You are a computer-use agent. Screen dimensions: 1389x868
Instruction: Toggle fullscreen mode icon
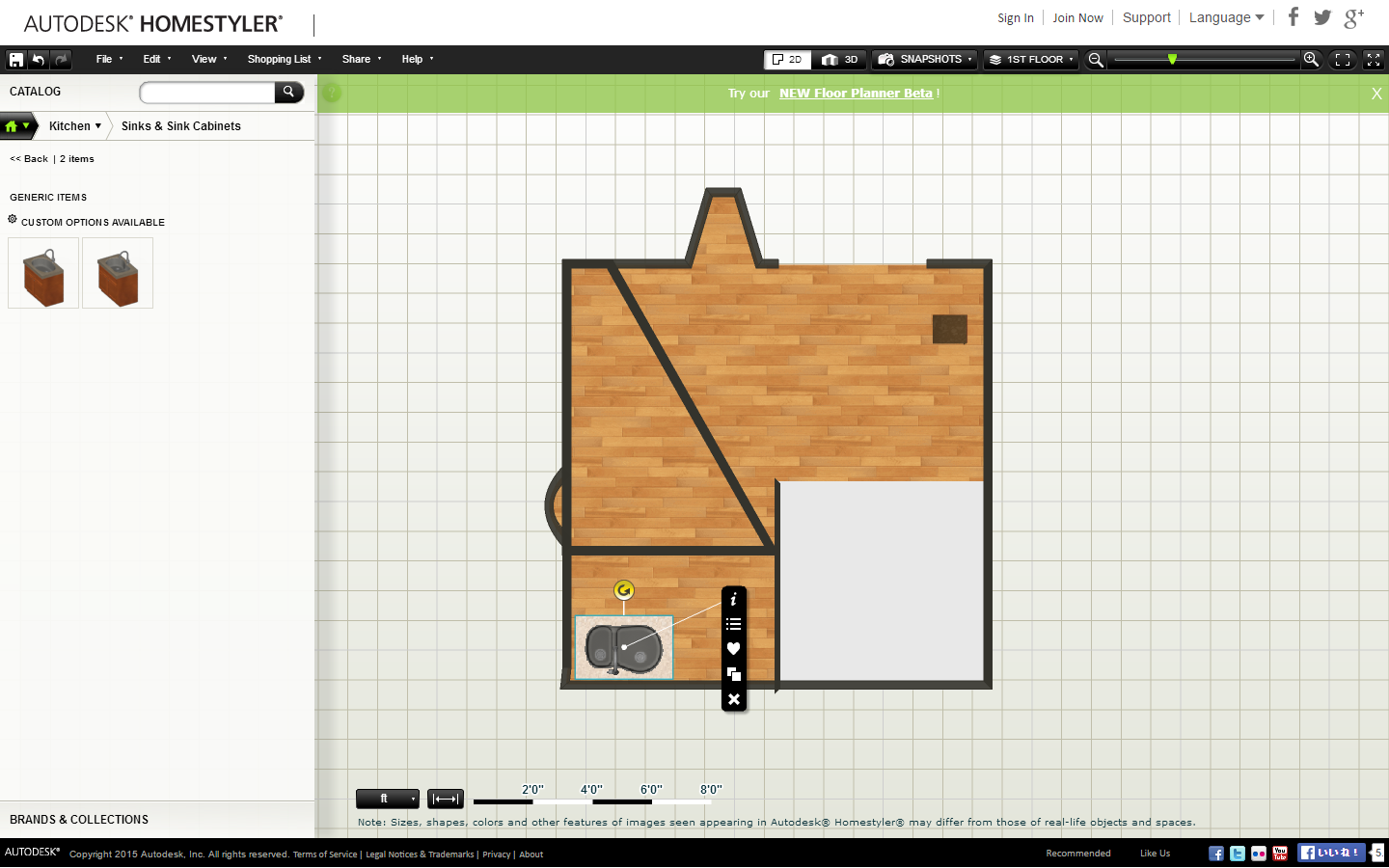(x=1374, y=60)
